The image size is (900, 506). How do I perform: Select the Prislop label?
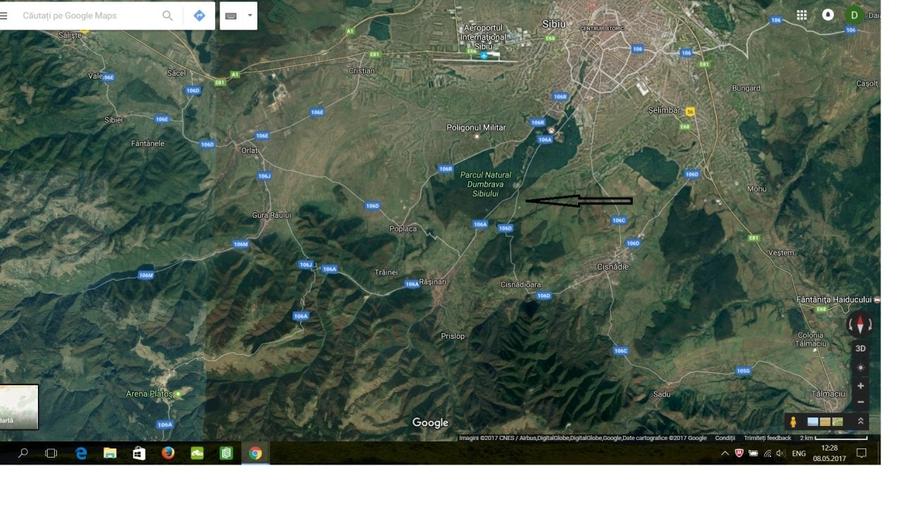pos(453,336)
